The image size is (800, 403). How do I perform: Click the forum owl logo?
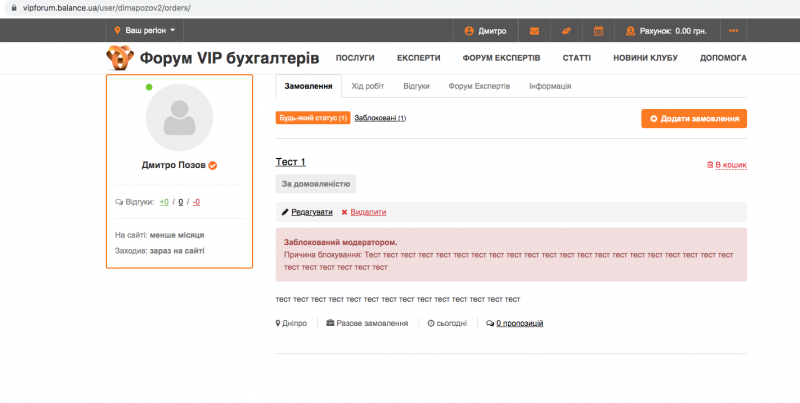[x=120, y=58]
